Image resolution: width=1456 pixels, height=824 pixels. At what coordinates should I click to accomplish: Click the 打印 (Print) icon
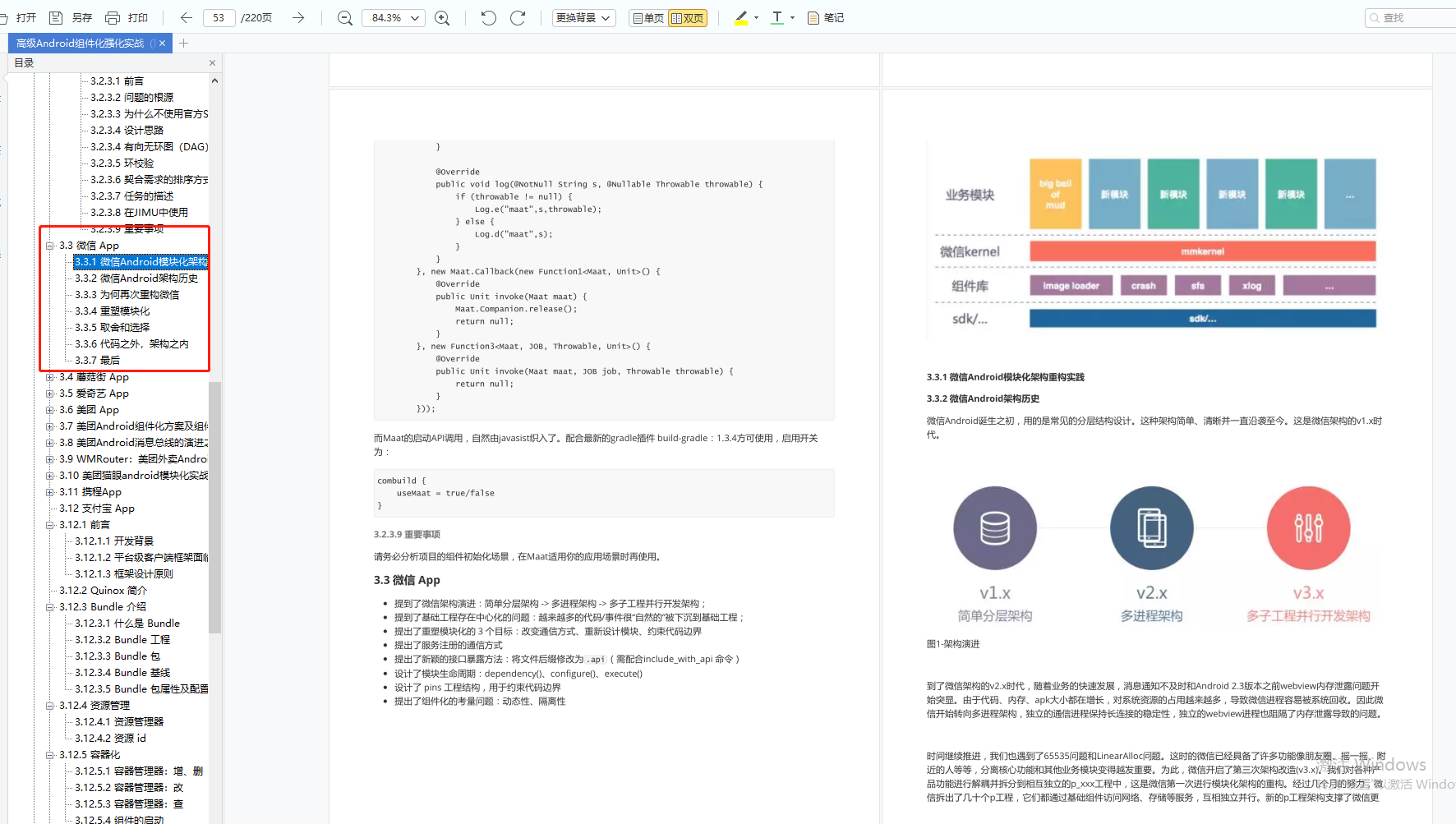(113, 17)
